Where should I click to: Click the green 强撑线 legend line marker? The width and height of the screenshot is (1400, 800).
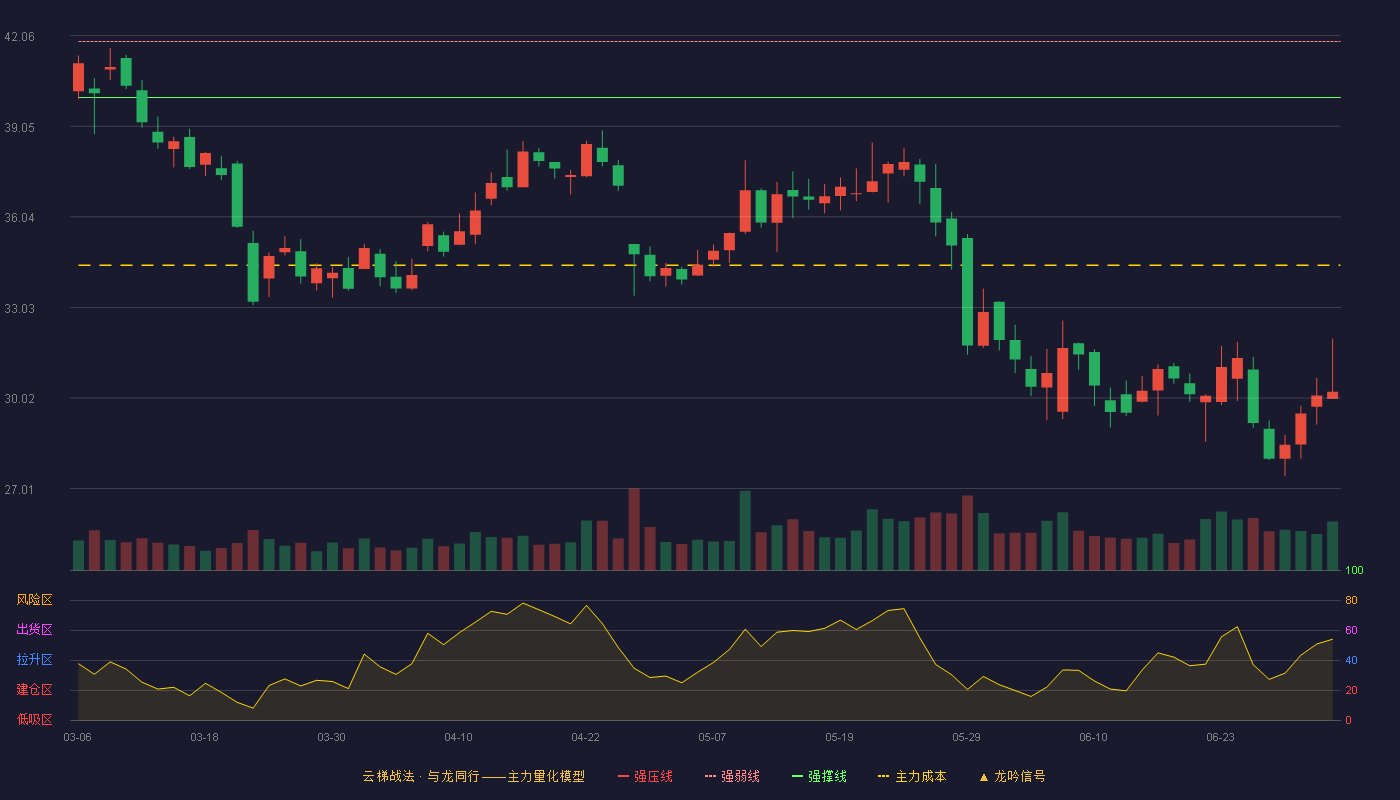797,776
